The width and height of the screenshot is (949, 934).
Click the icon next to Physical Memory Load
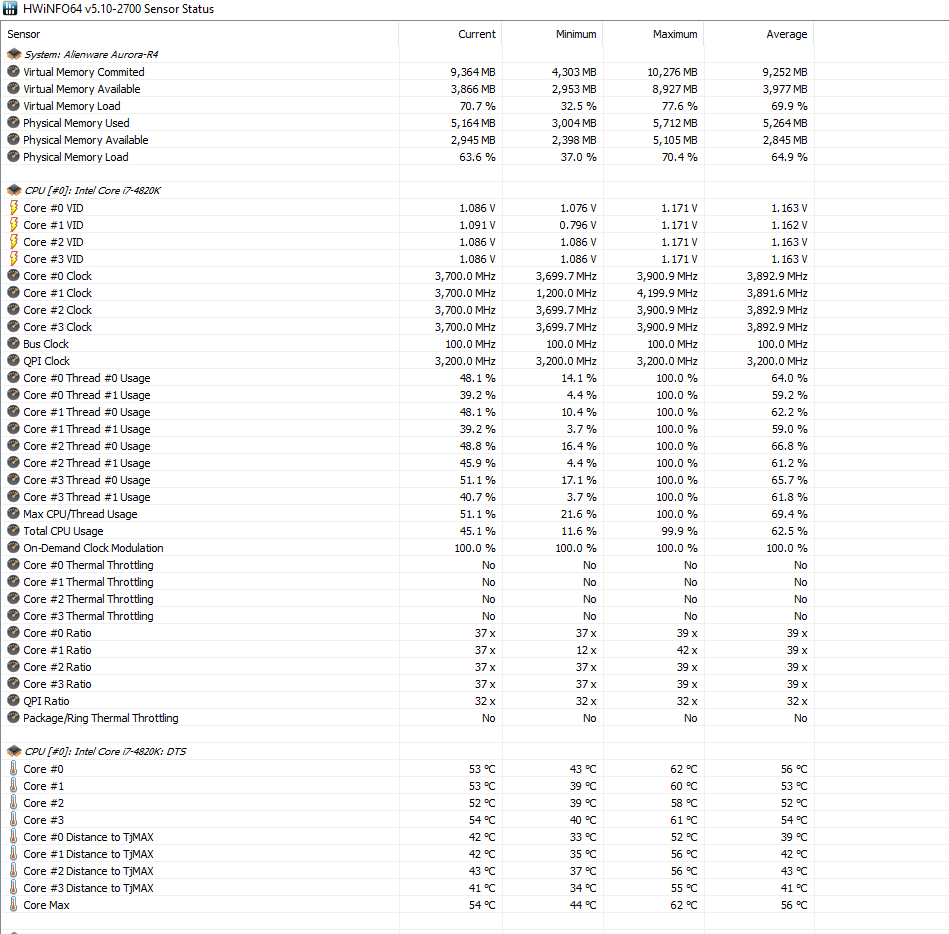pyautogui.click(x=13, y=157)
